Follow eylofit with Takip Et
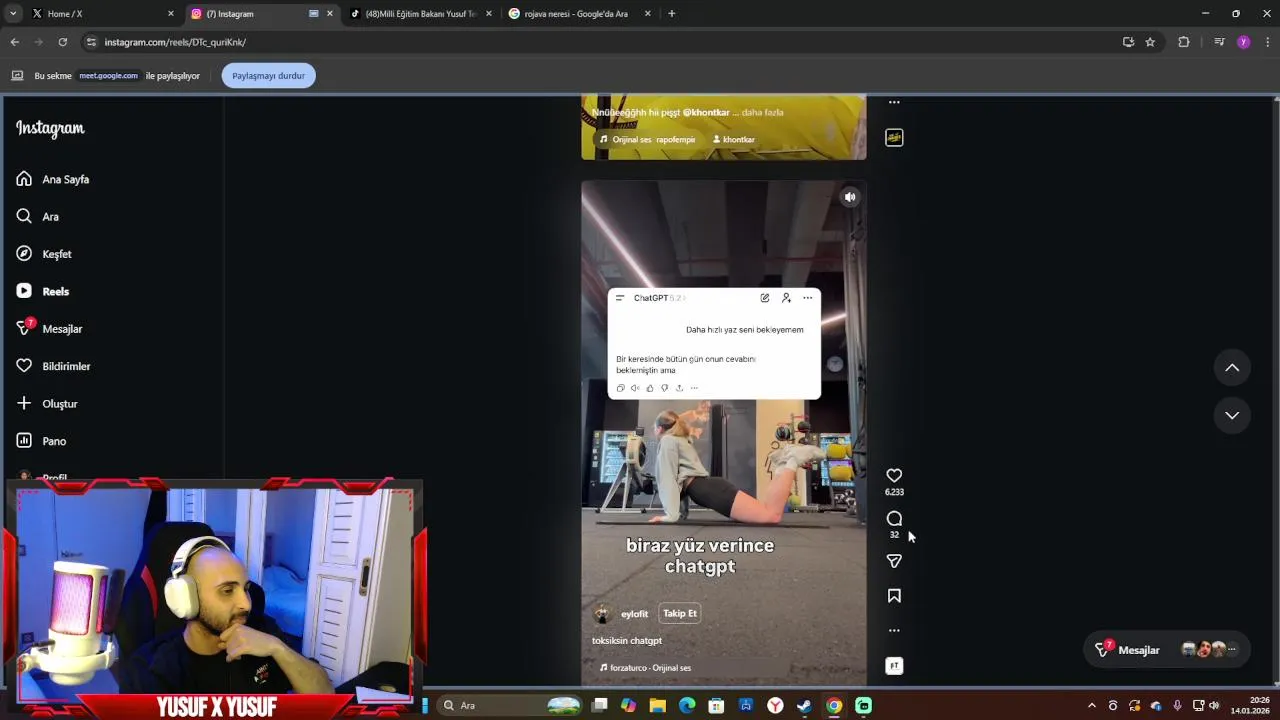 pos(680,614)
